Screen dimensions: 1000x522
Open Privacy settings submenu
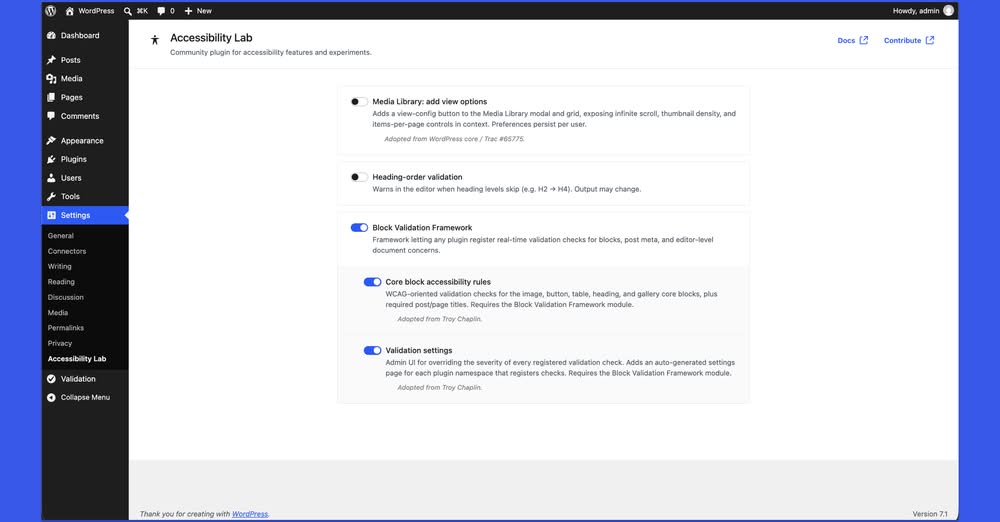tap(60, 343)
